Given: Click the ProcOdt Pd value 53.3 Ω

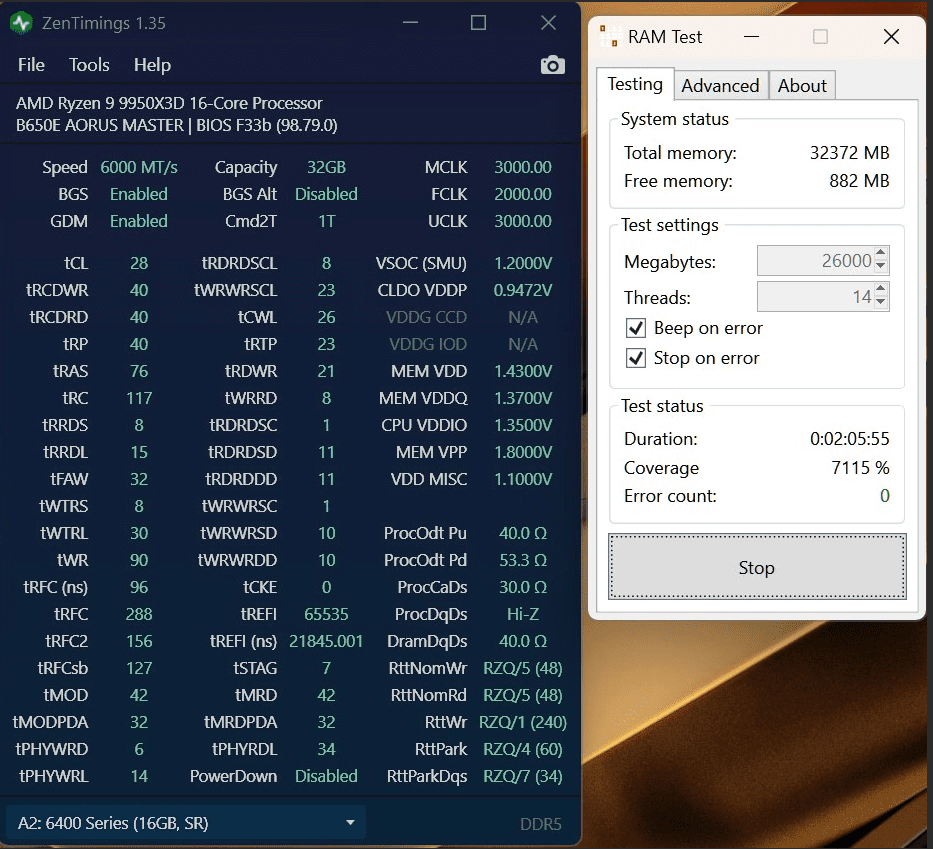Looking at the screenshot, I should tap(522, 560).
